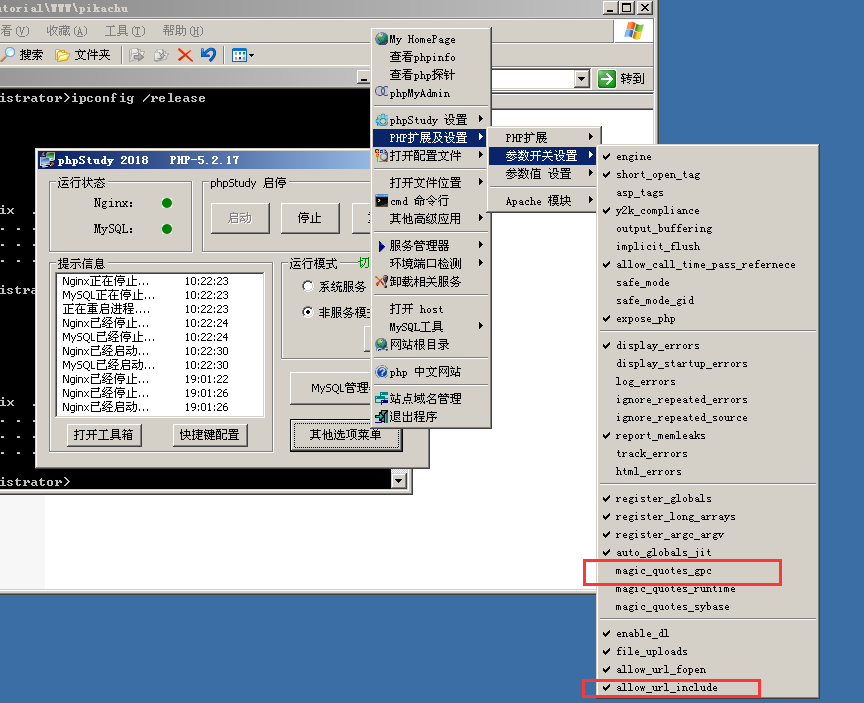864x703 pixels.
Task: Click the 卸载相关服务 uninstall icon
Action: point(381,281)
